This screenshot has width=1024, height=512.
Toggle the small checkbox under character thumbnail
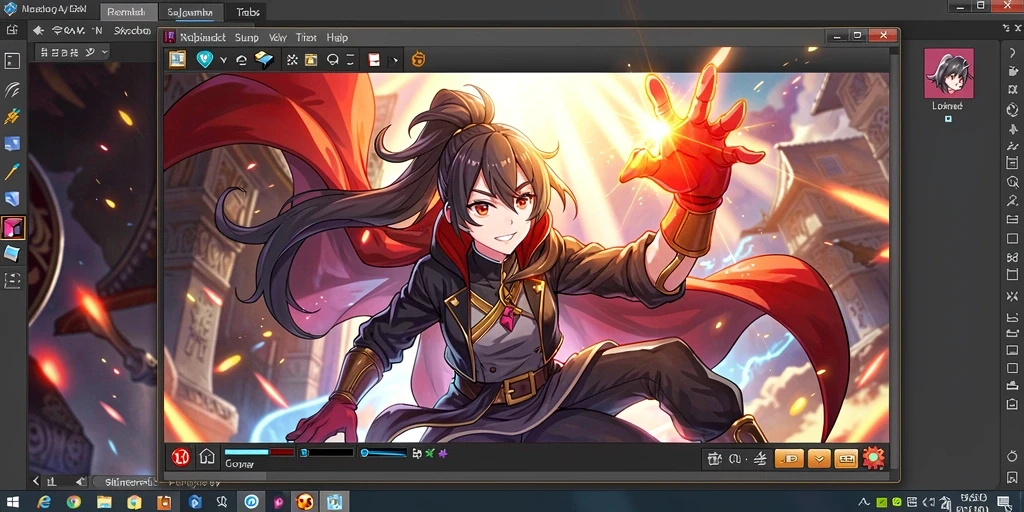click(x=948, y=119)
